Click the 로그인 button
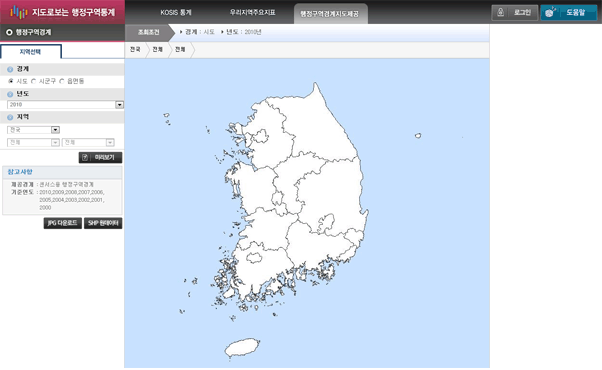The image size is (602, 370). pyautogui.click(x=514, y=13)
